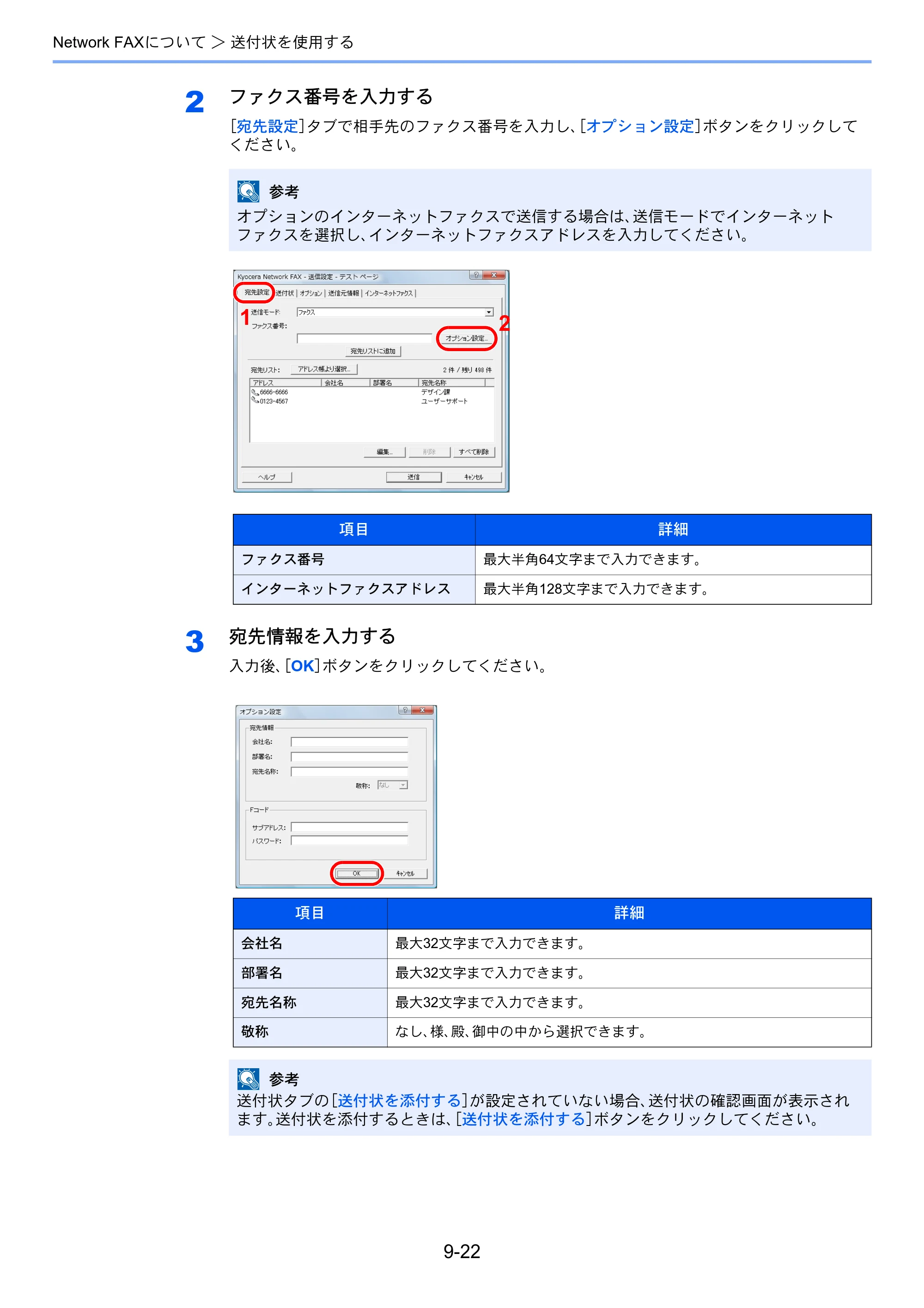Viewport: 924px width, 1308px height.
Task: Click 宛先リストに追加 button
Action: point(372,352)
